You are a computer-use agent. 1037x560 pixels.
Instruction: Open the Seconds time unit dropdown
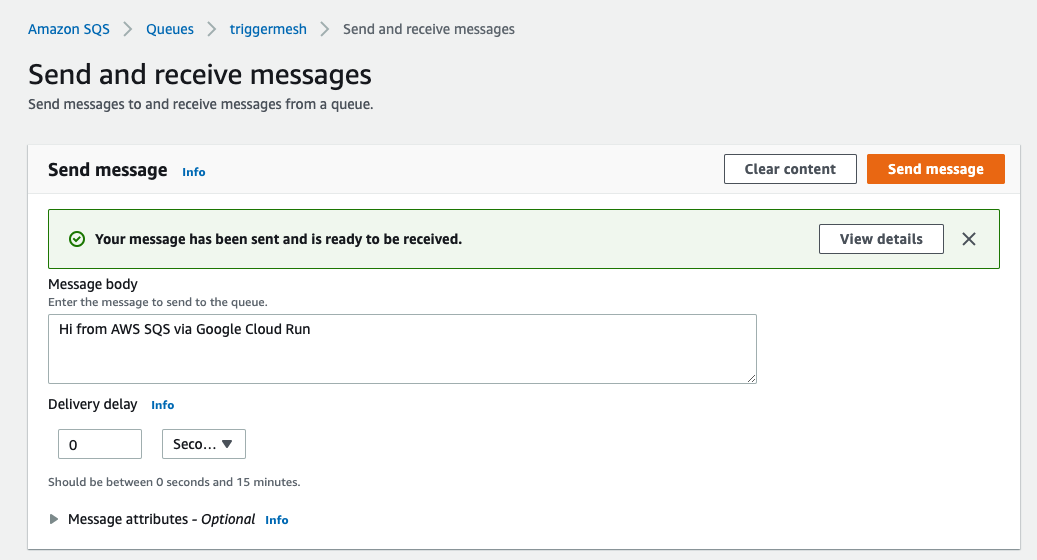click(x=203, y=444)
